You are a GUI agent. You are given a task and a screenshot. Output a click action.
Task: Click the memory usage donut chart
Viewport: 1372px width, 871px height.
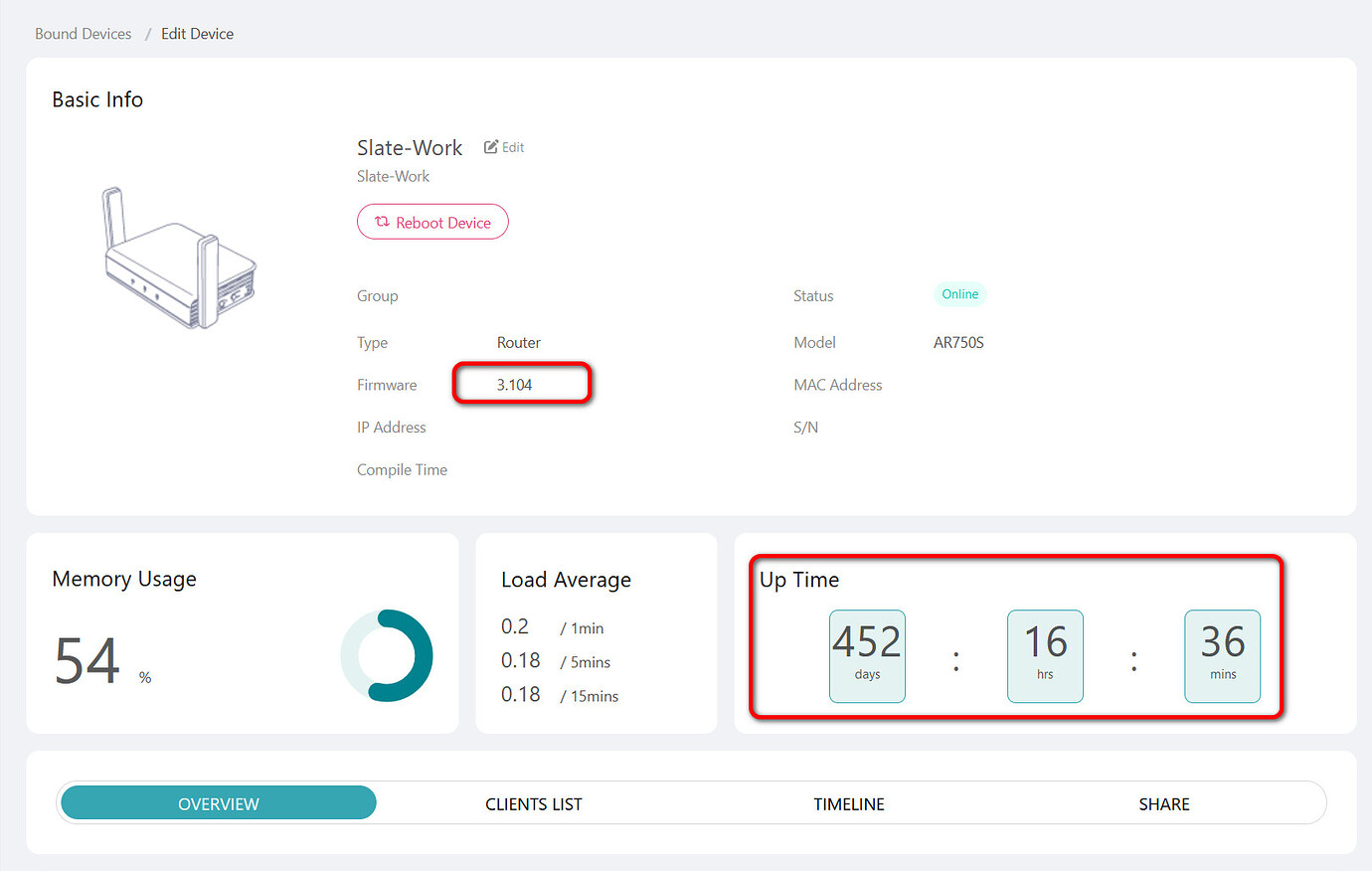[387, 656]
